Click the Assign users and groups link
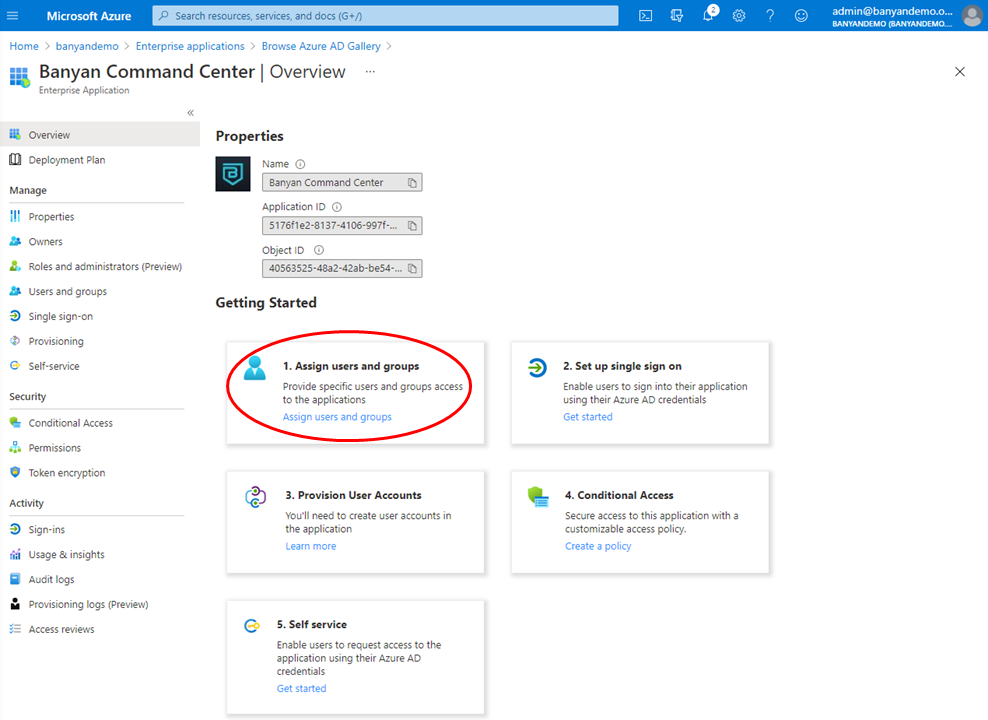Viewport: 988px width, 720px height. click(x=337, y=417)
